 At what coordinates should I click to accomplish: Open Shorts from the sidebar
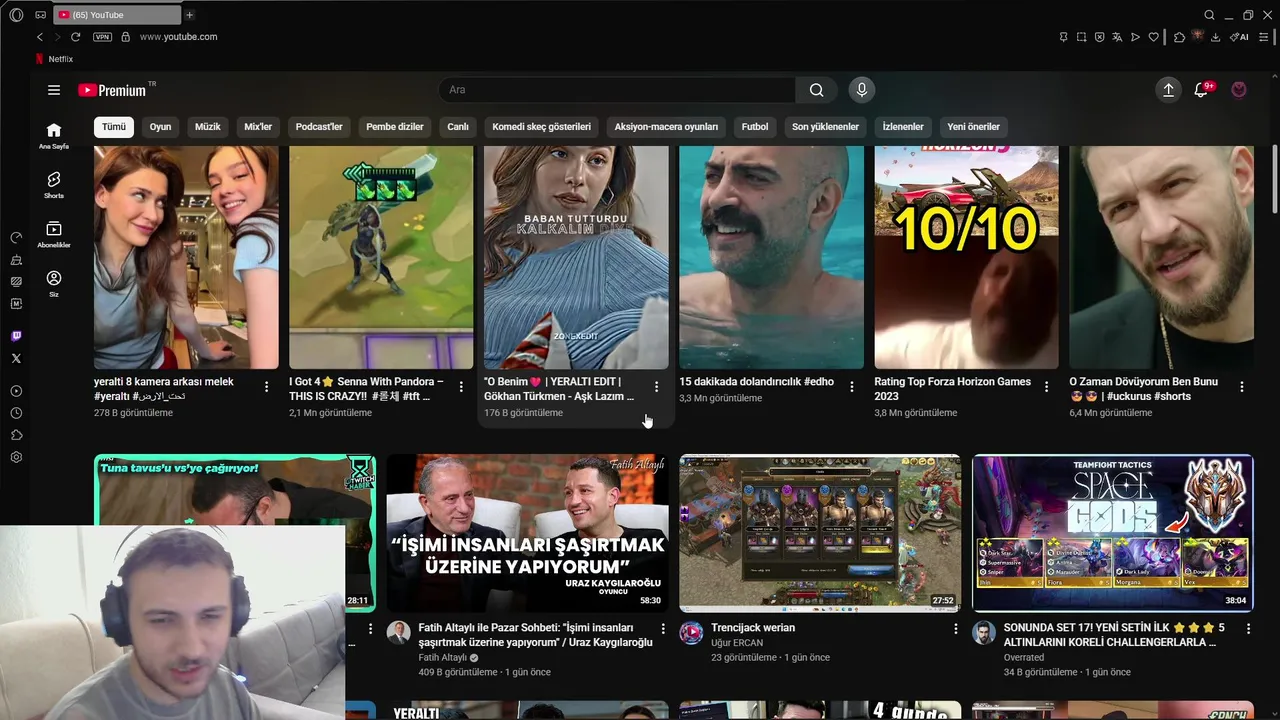coord(54,185)
